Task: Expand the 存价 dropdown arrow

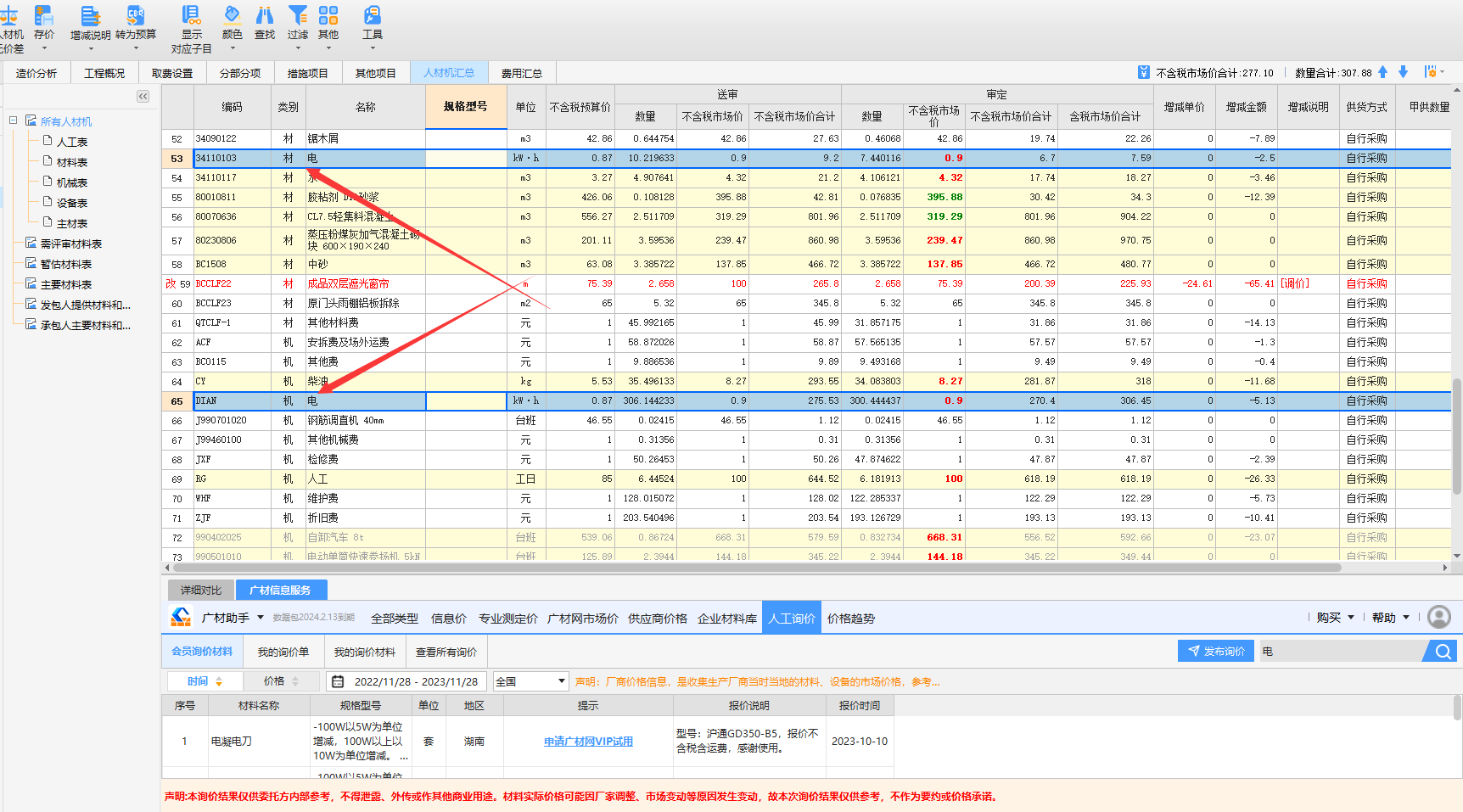Action: 43,48
